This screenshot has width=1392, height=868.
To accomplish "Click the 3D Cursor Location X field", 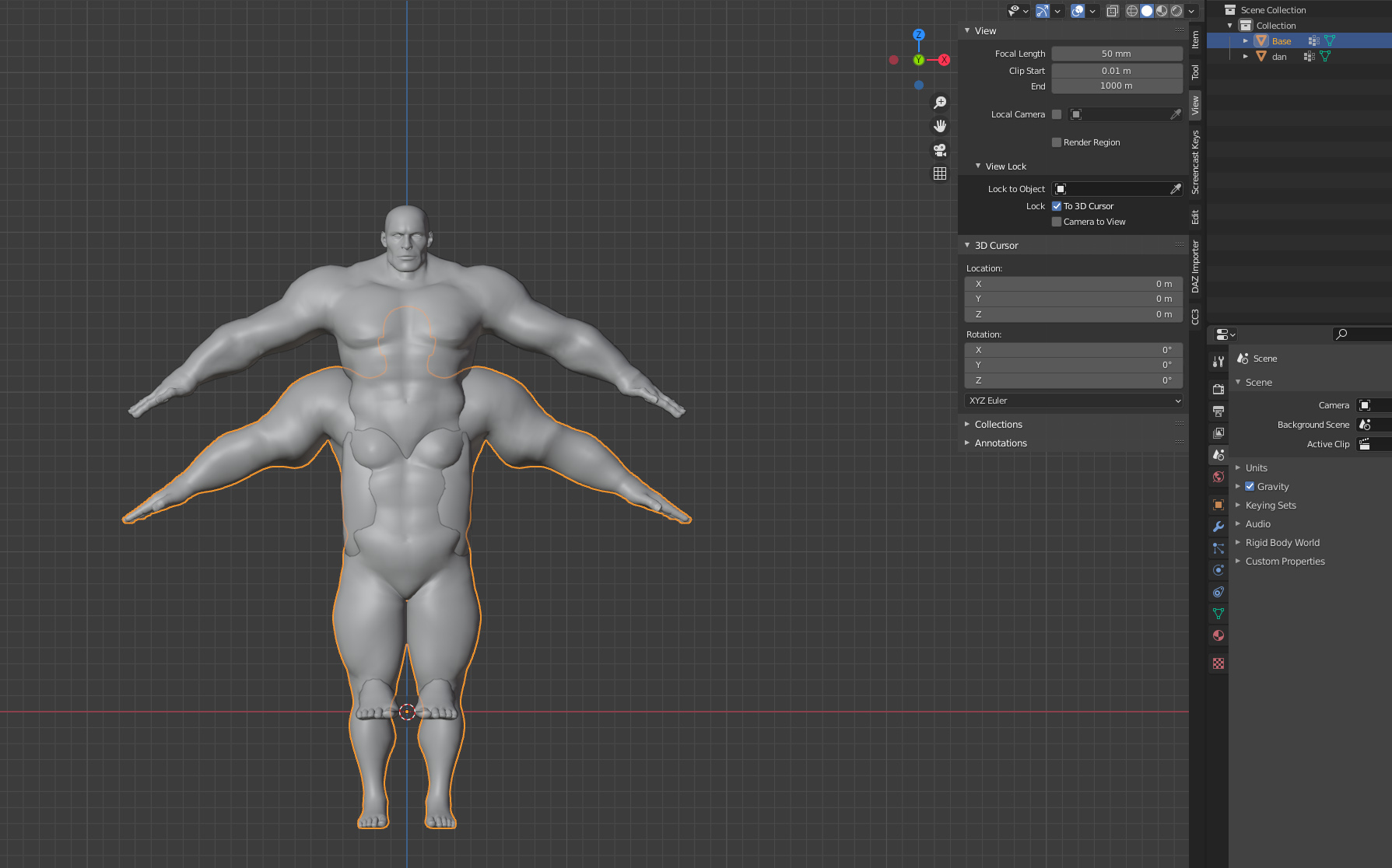I will coord(1074,284).
